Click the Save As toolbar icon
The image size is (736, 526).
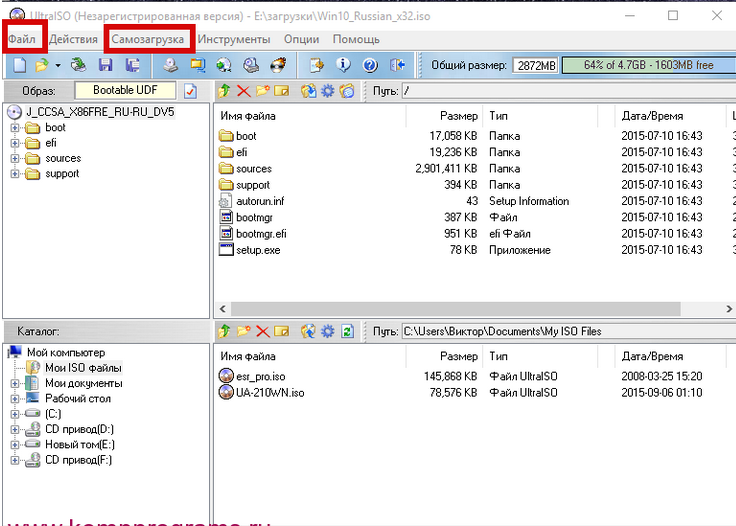point(132,65)
